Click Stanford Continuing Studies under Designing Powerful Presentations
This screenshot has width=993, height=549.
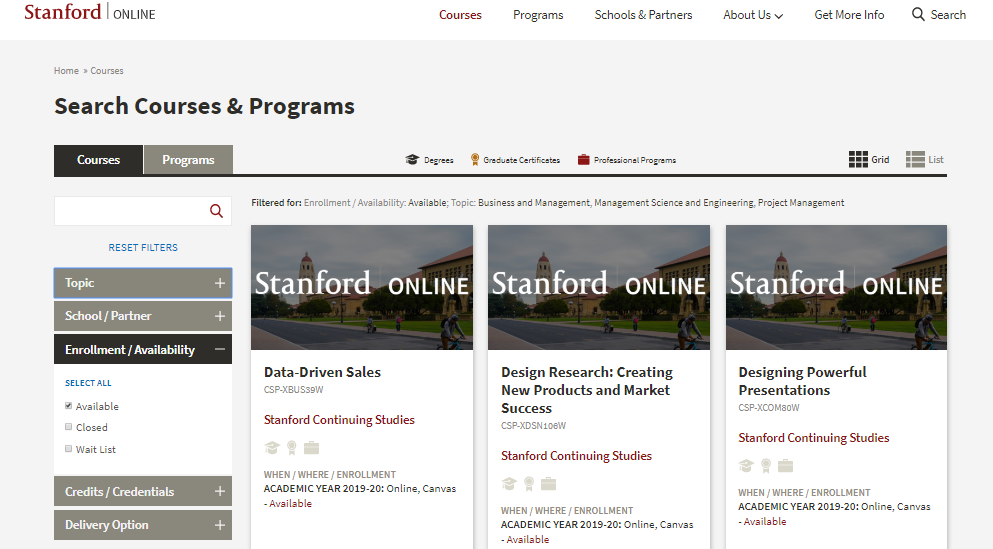[x=814, y=438]
